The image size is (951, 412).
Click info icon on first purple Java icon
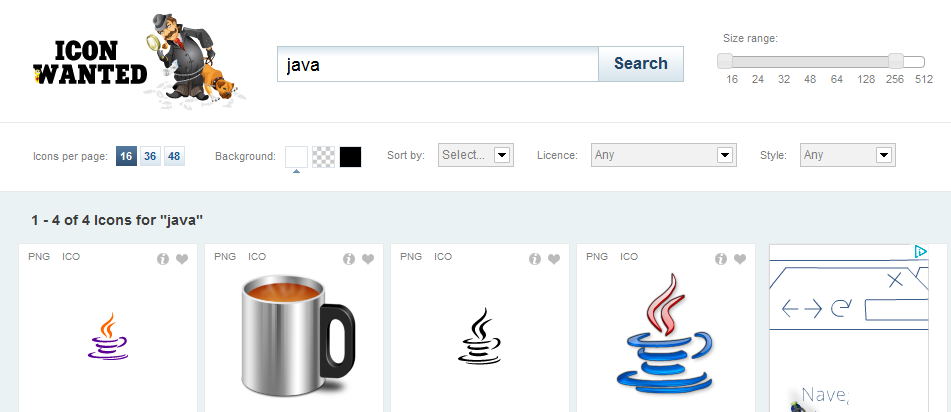pos(163,259)
